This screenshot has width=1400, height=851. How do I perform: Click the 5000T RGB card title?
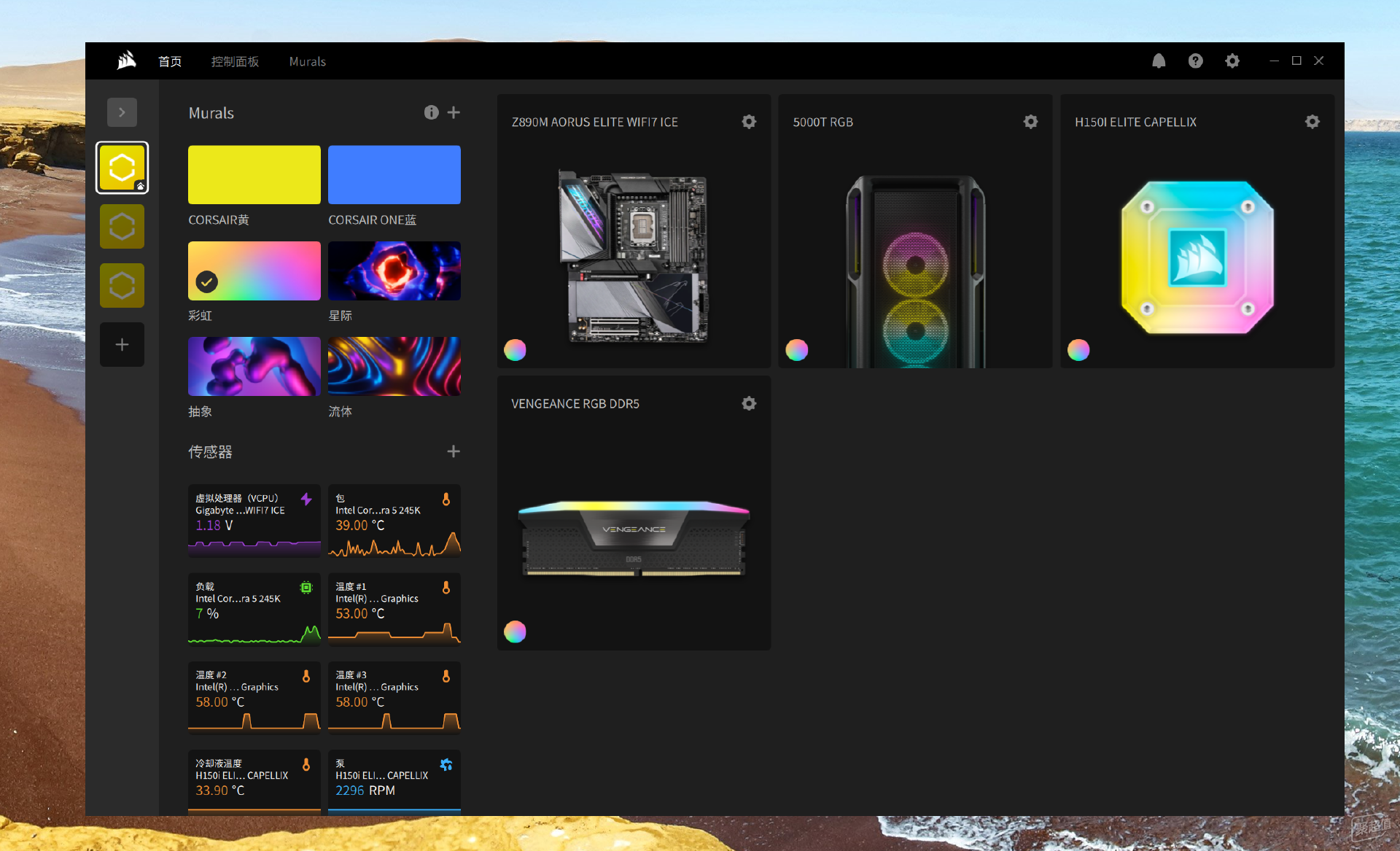pyautogui.click(x=822, y=122)
